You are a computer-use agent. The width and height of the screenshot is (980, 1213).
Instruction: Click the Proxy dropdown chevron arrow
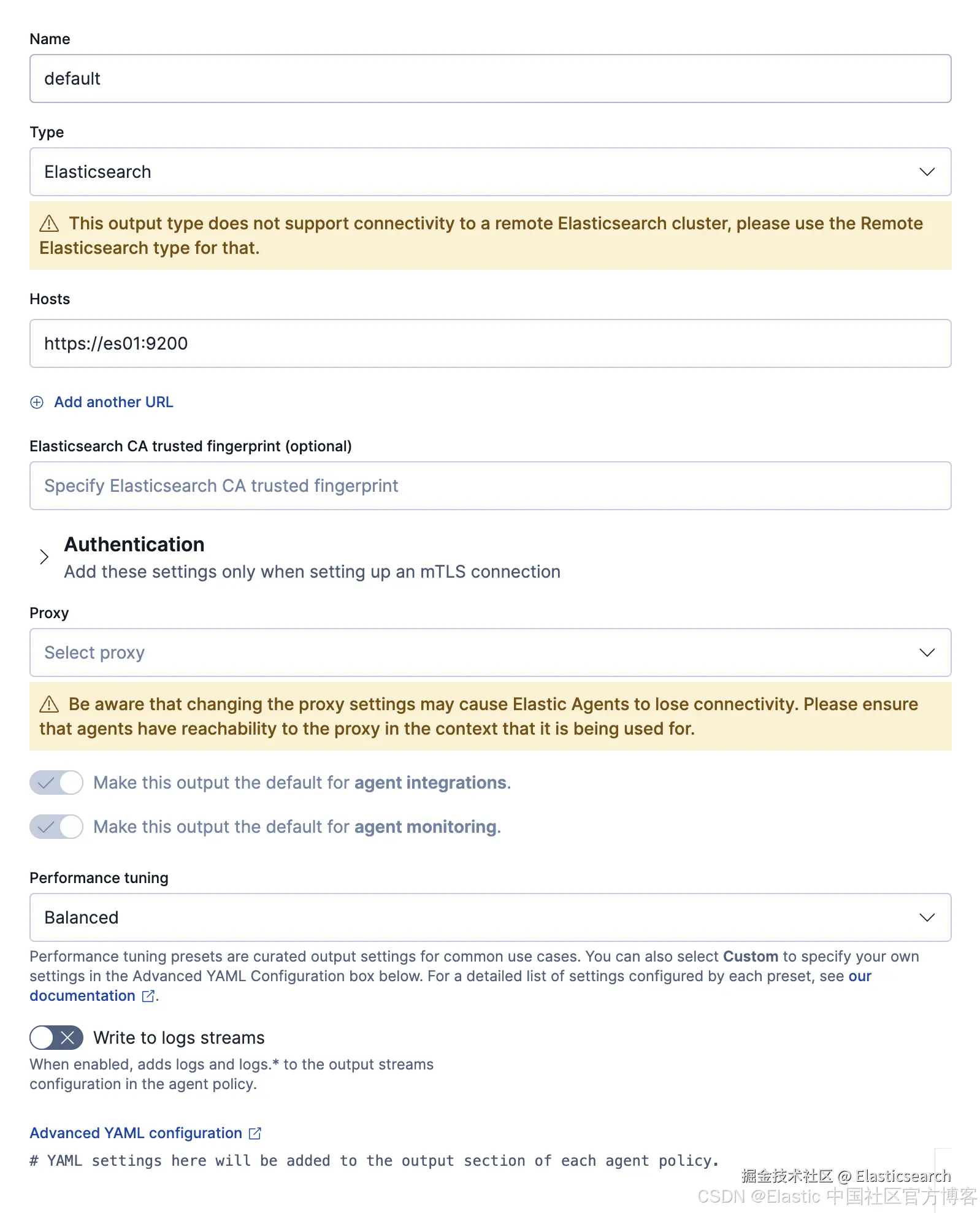[x=927, y=653]
